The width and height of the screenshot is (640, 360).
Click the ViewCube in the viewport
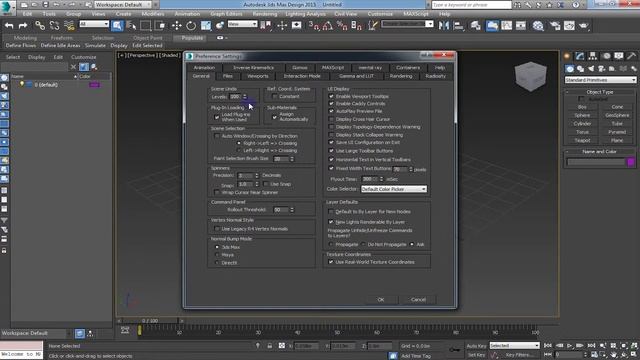[531, 76]
